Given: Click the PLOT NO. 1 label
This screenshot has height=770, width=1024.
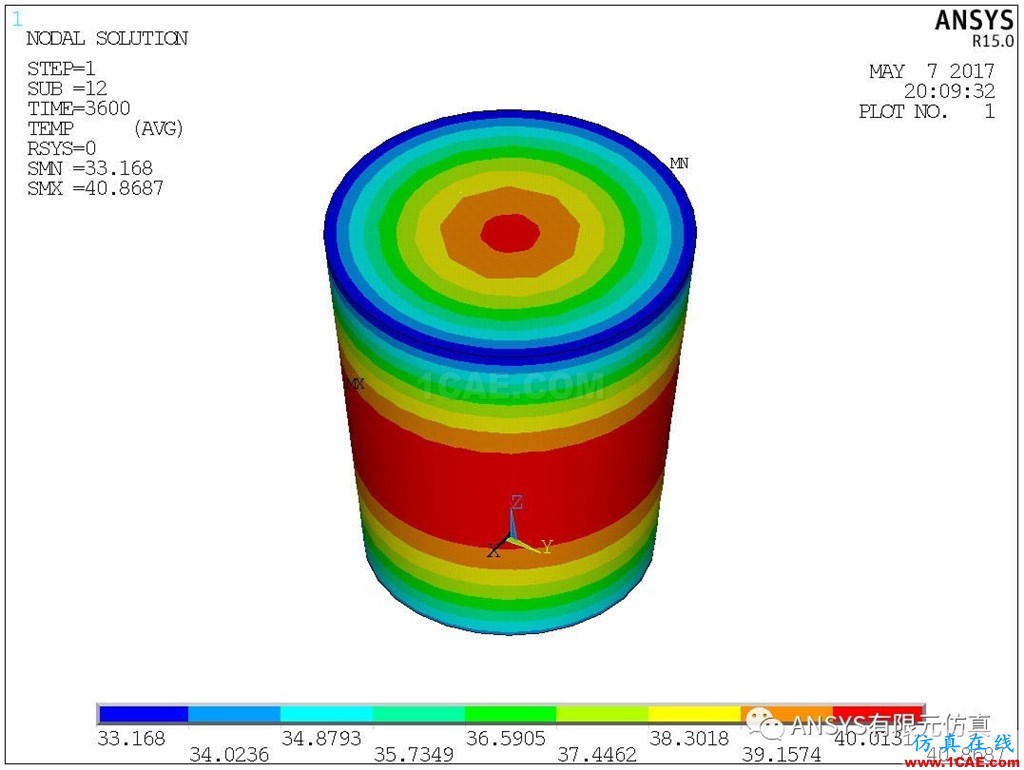Looking at the screenshot, I should point(926,112).
